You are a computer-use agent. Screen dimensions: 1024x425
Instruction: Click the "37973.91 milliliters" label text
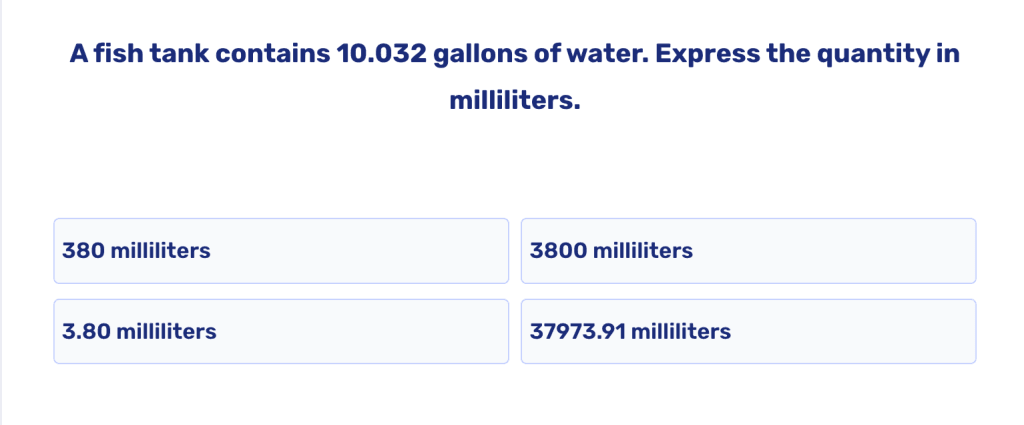click(x=630, y=331)
